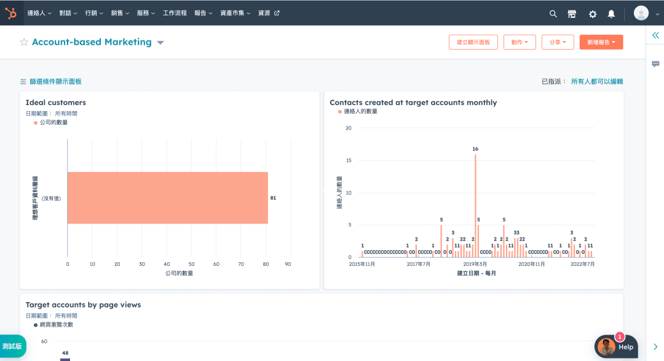Open the settings gear icon
This screenshot has width=664, height=361.
592,14
